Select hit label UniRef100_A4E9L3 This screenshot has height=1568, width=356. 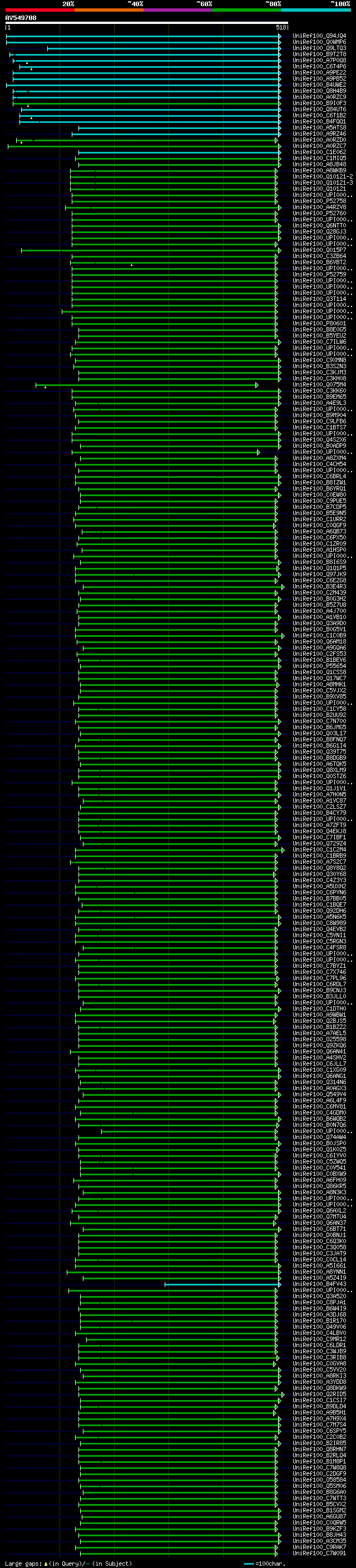pos(319,403)
